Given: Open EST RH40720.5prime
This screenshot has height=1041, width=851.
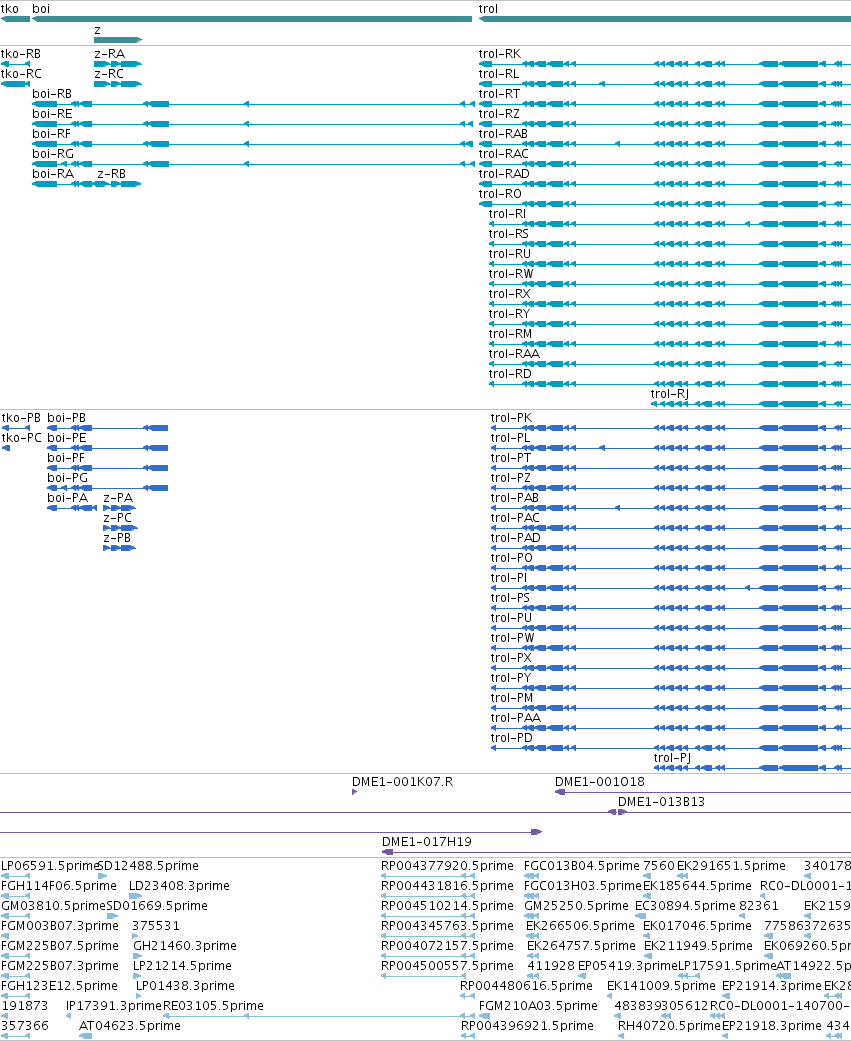Looking at the screenshot, I should [x=669, y=1026].
